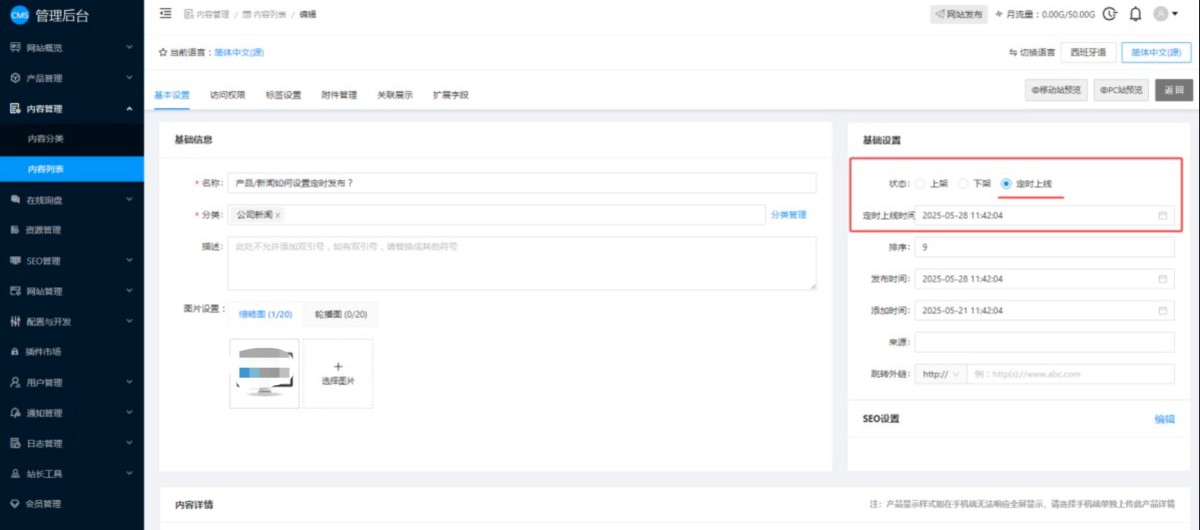Expand the SEO管理 menu chevron
Image resolution: width=1200 pixels, height=530 pixels.
(x=129, y=261)
